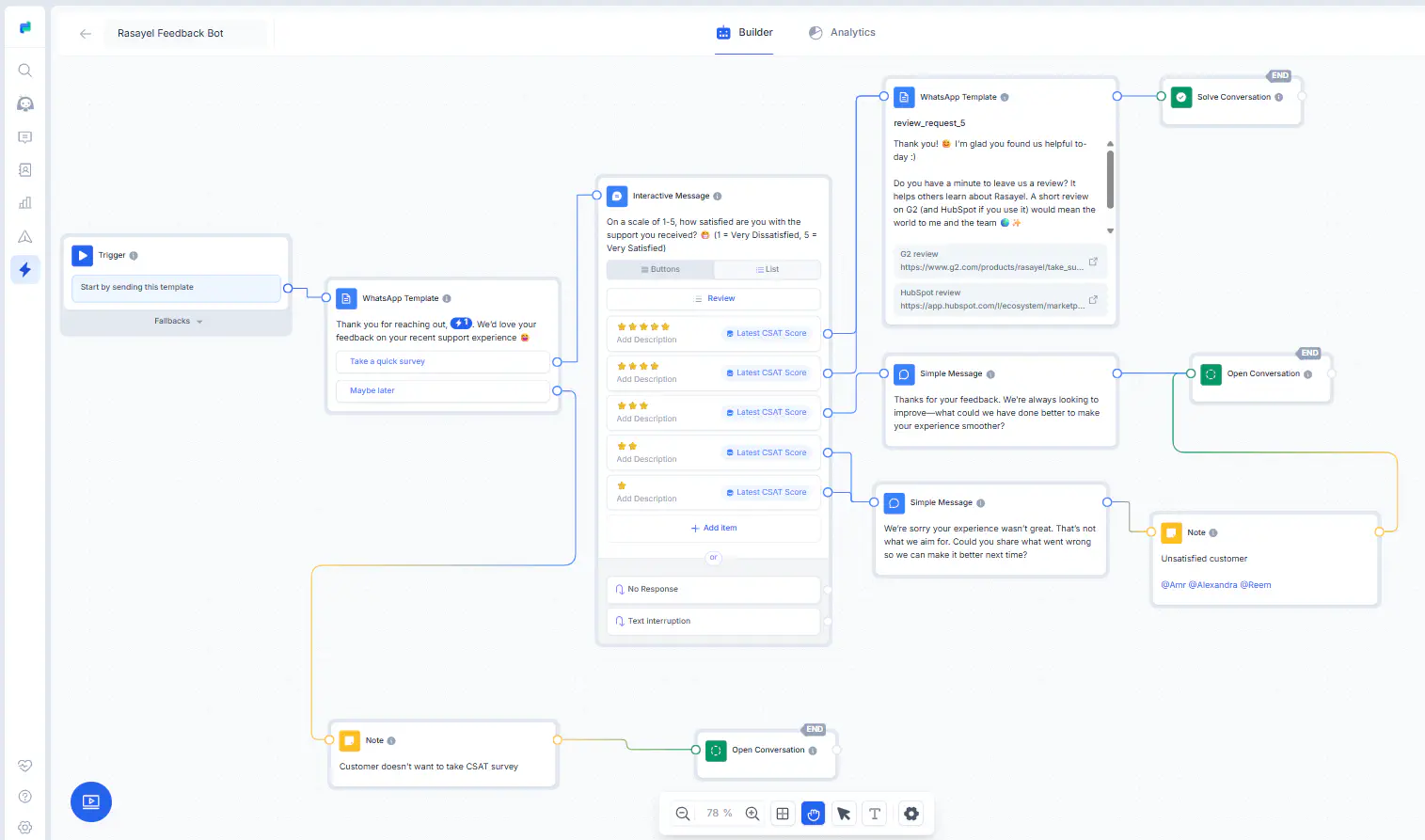Click Add item in Interactive Message
This screenshot has height=840, width=1425.
[714, 528]
